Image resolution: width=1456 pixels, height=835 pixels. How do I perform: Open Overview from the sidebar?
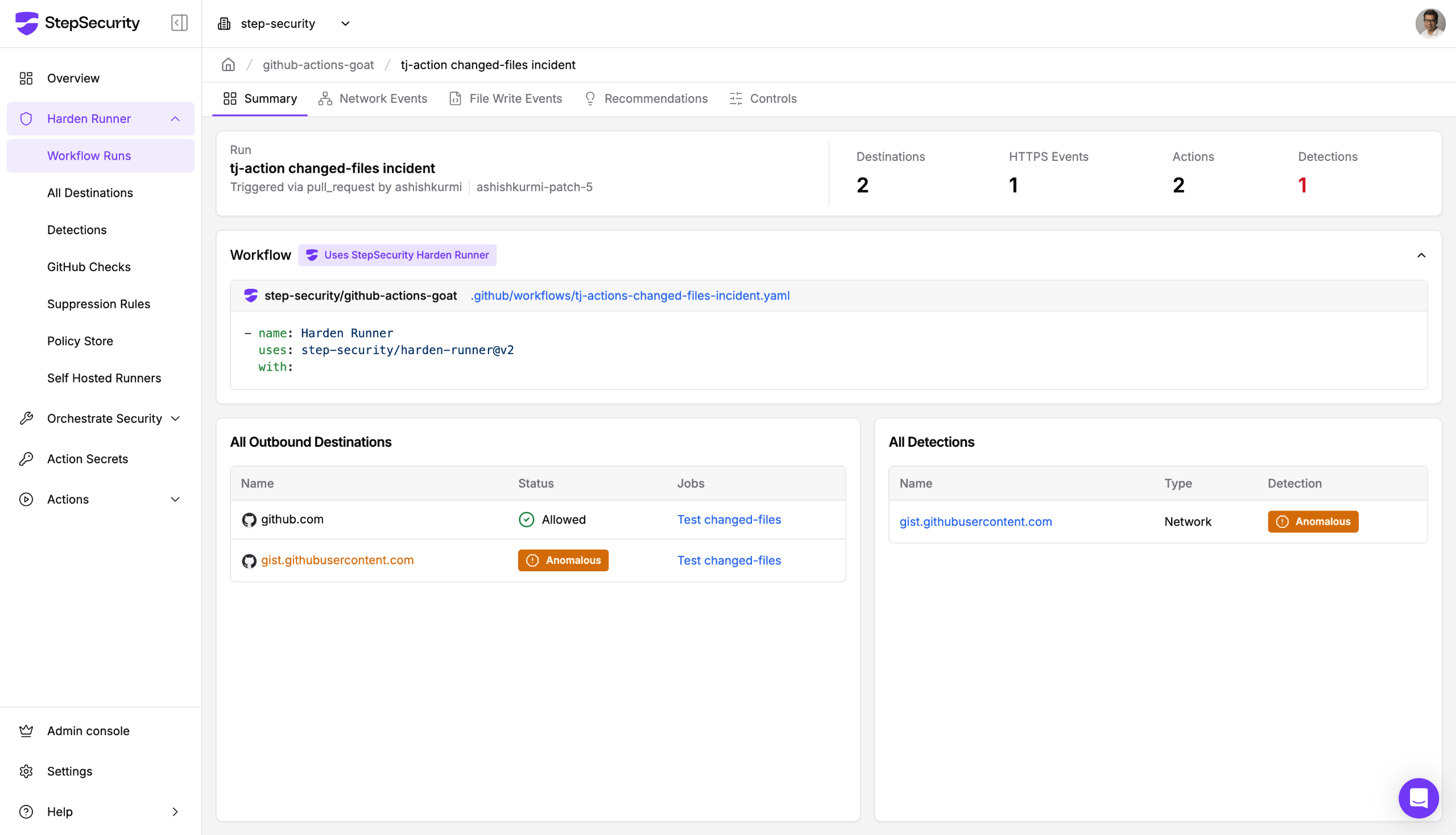73,78
